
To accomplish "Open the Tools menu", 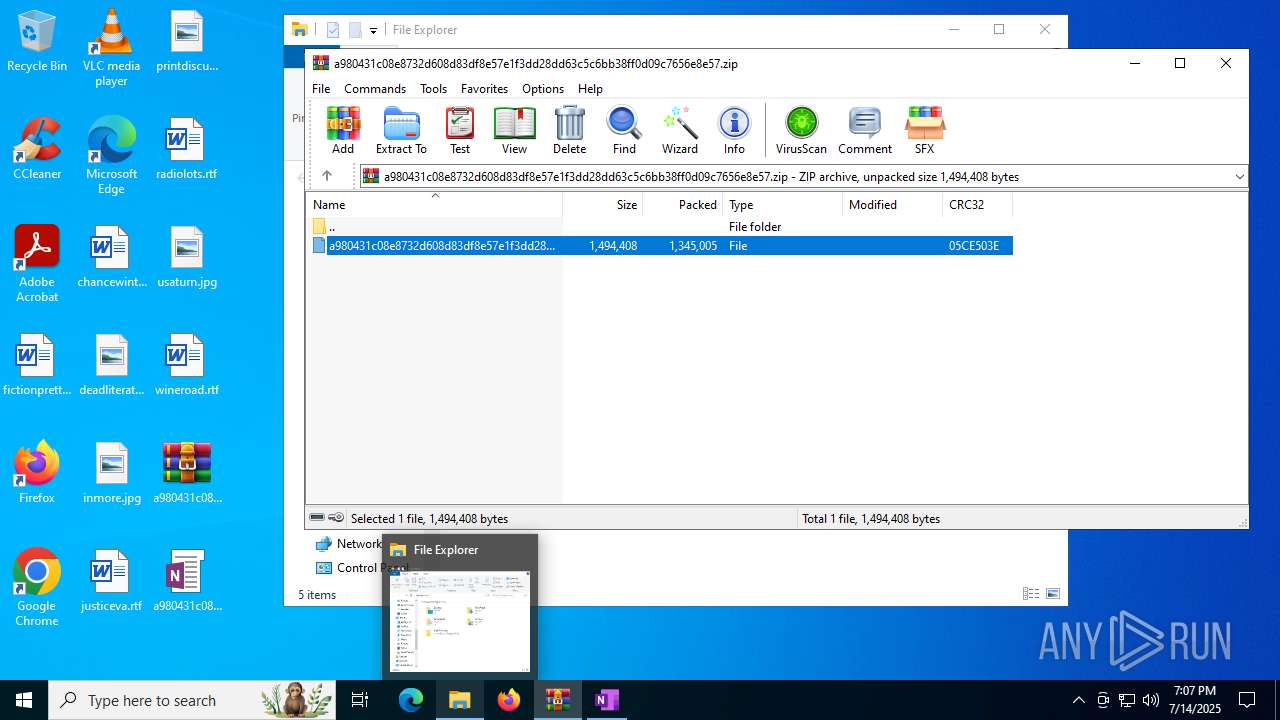I will (x=433, y=89).
